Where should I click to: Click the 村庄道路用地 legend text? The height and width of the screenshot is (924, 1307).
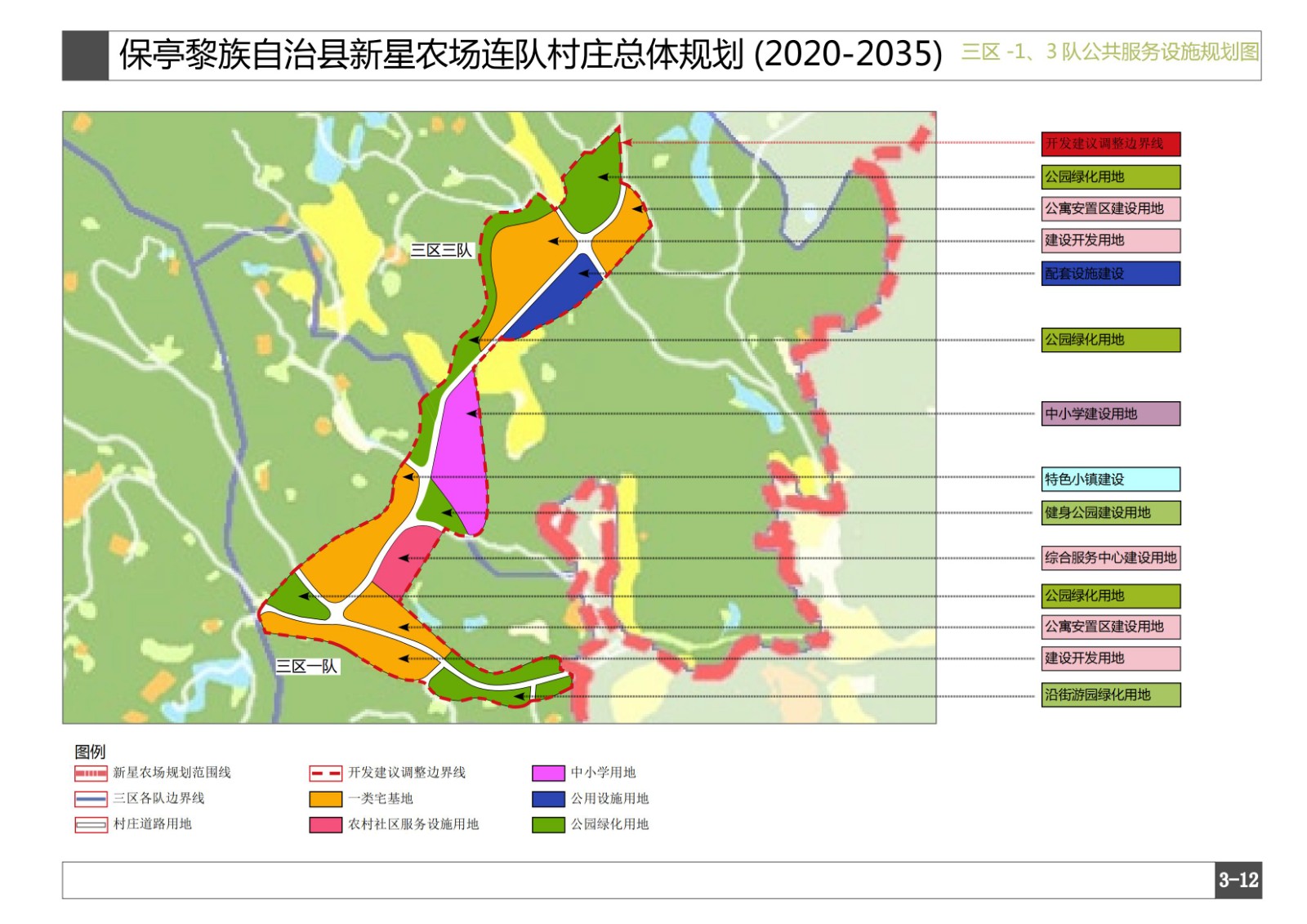pyautogui.click(x=152, y=824)
